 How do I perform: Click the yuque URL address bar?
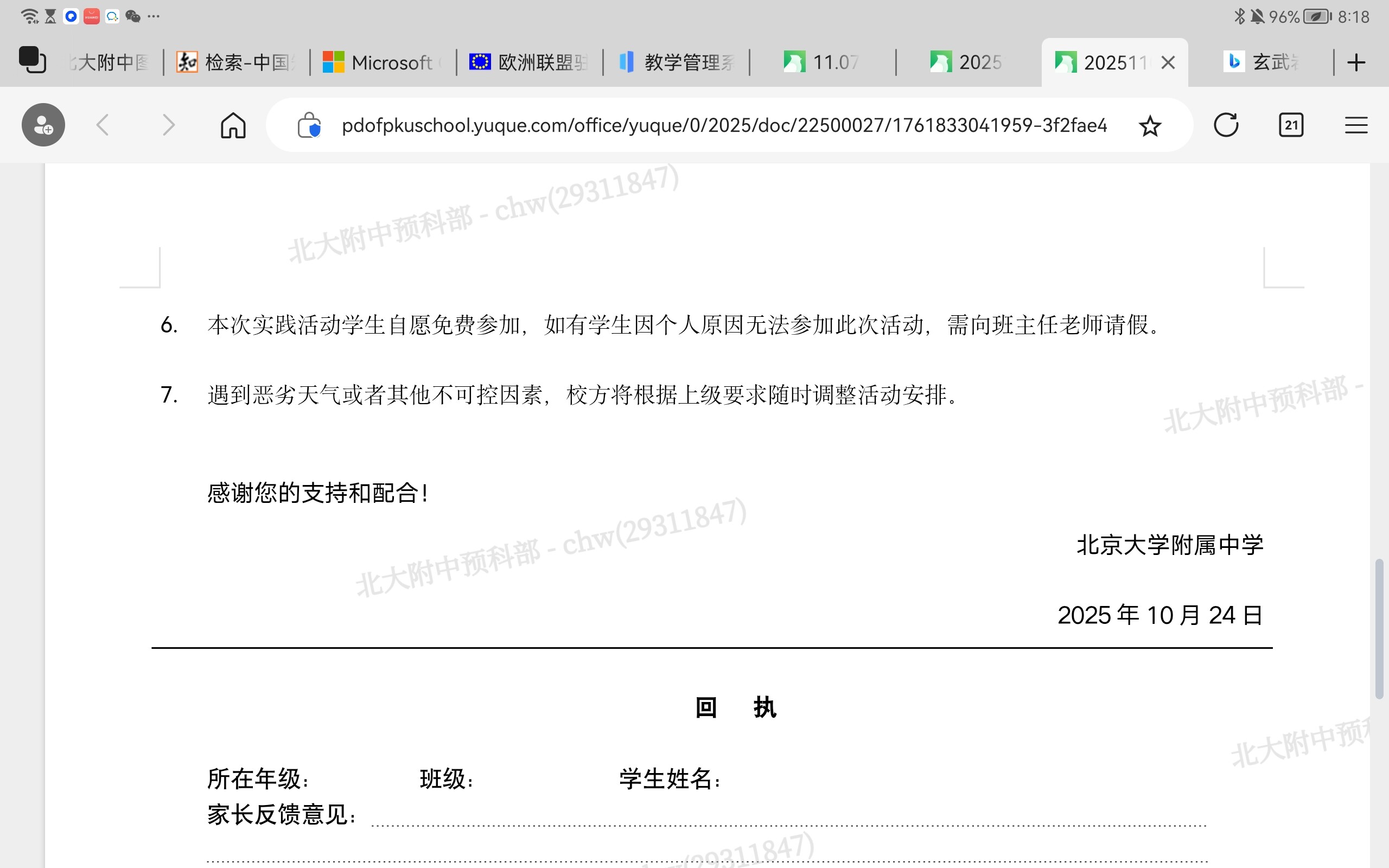723,125
